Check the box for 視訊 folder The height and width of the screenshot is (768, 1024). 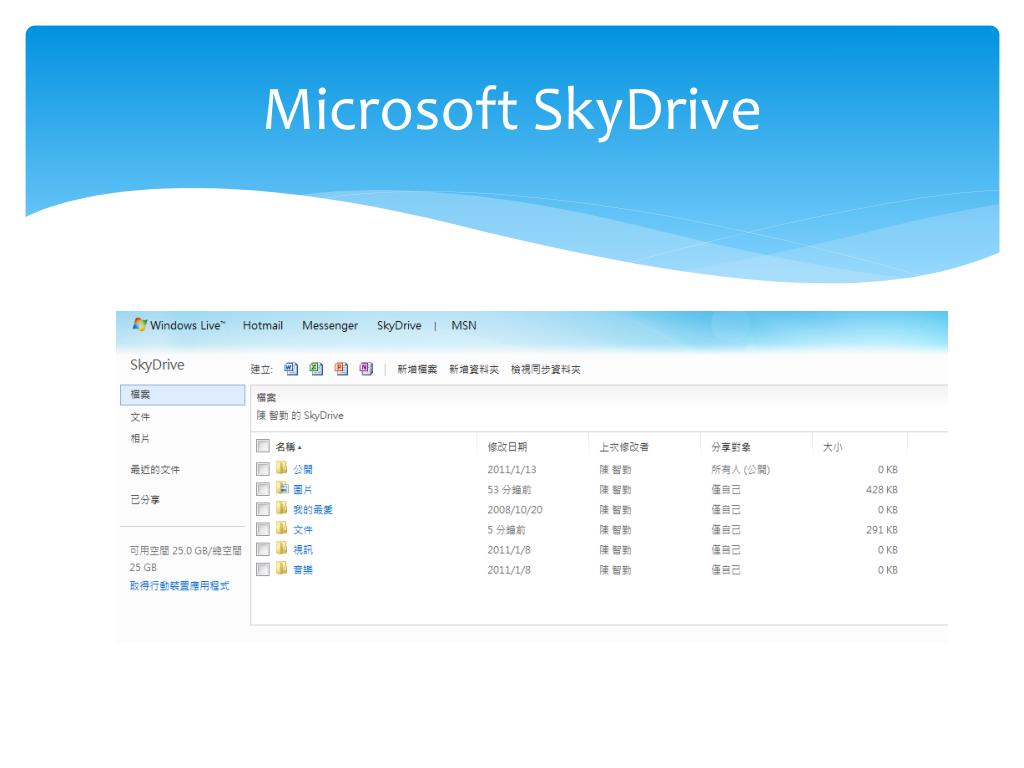click(263, 549)
